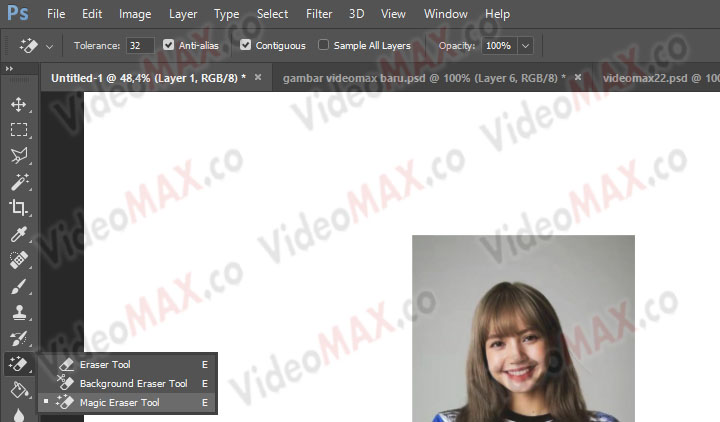Select the Spot Healing Brush tool
This screenshot has height=422, width=720.
[x=19, y=260]
